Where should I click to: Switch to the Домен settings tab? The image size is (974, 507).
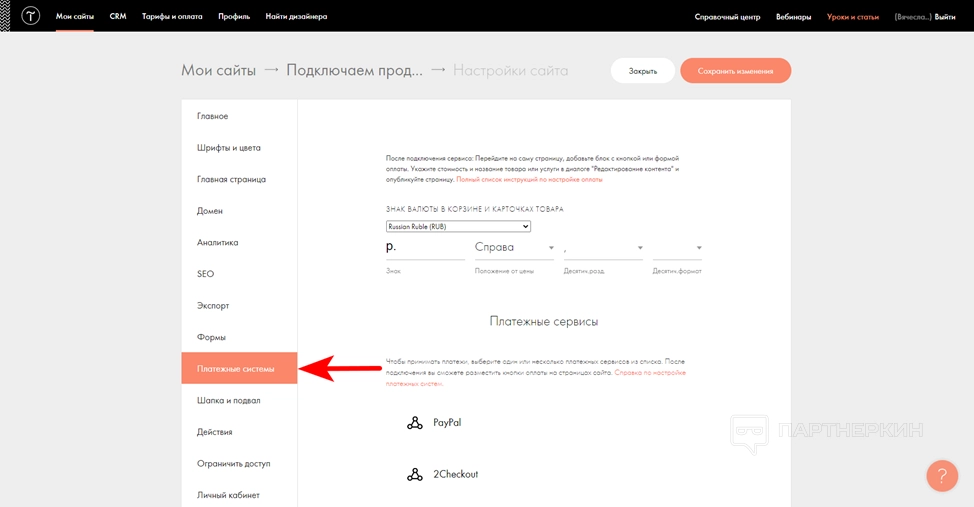pyautogui.click(x=210, y=211)
